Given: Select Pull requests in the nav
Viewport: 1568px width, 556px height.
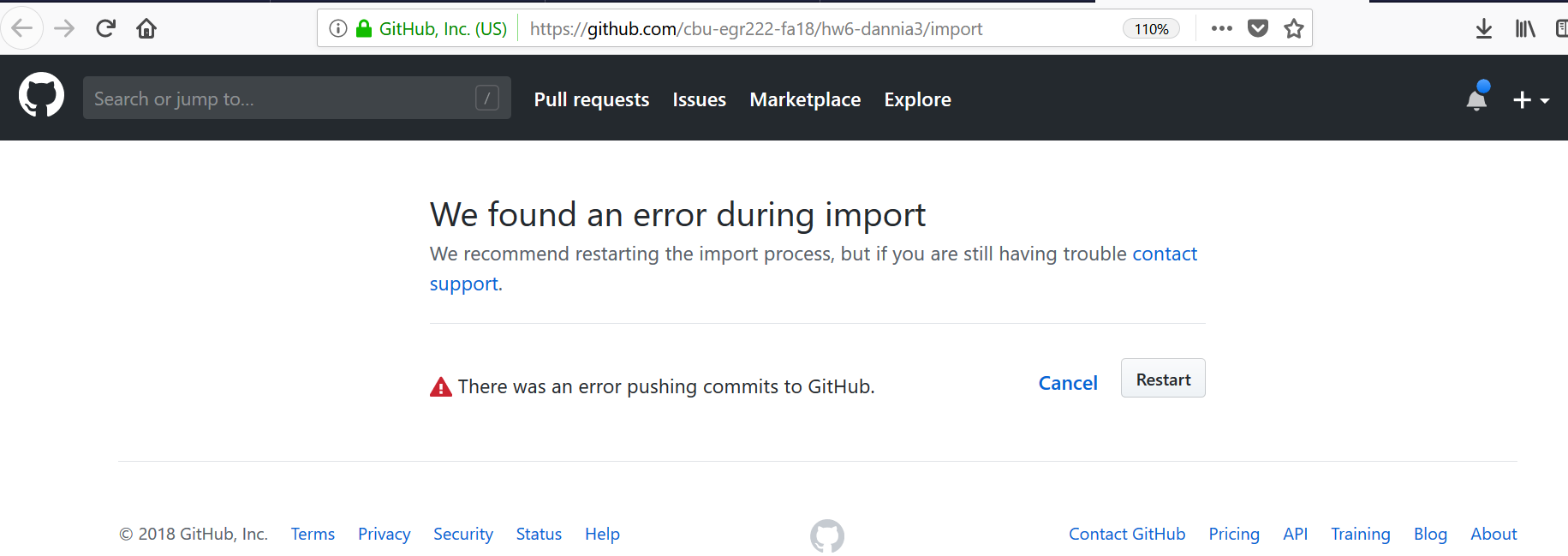Looking at the screenshot, I should pyautogui.click(x=591, y=99).
